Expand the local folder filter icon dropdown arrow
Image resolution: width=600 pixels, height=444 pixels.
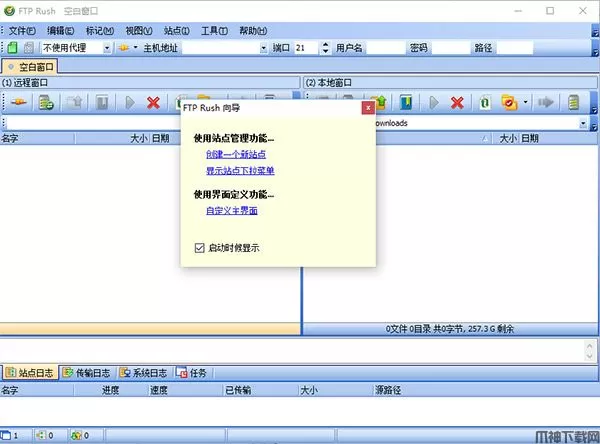tap(525, 102)
